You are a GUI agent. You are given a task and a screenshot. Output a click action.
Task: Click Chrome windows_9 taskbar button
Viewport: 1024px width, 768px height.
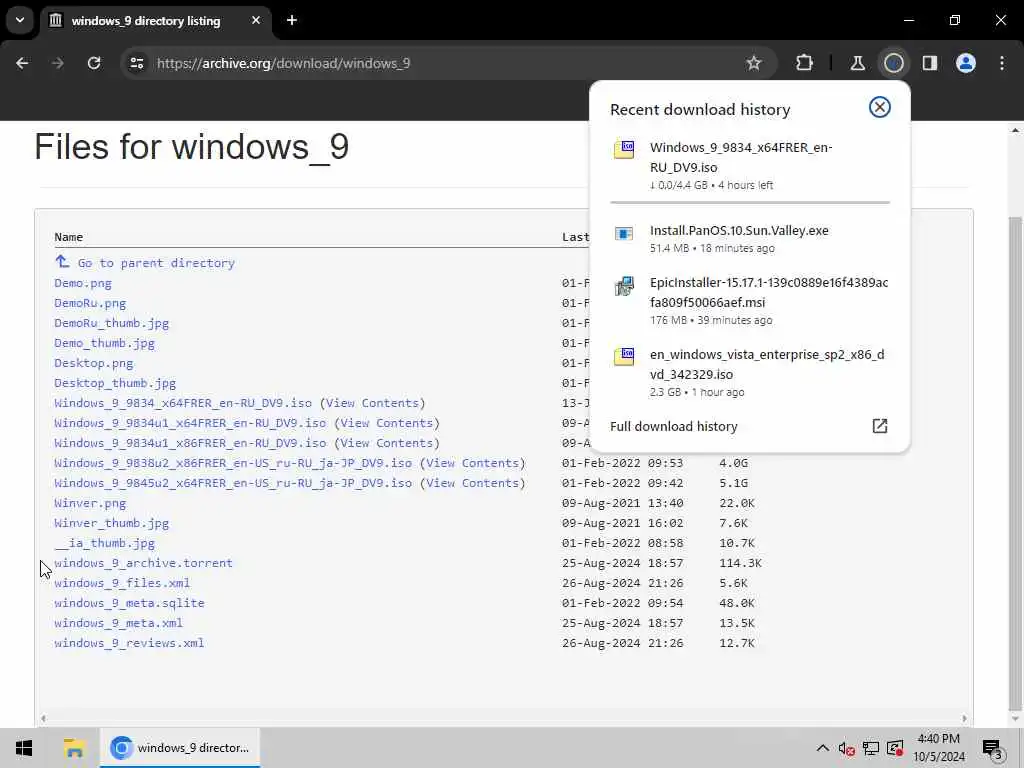click(x=180, y=748)
